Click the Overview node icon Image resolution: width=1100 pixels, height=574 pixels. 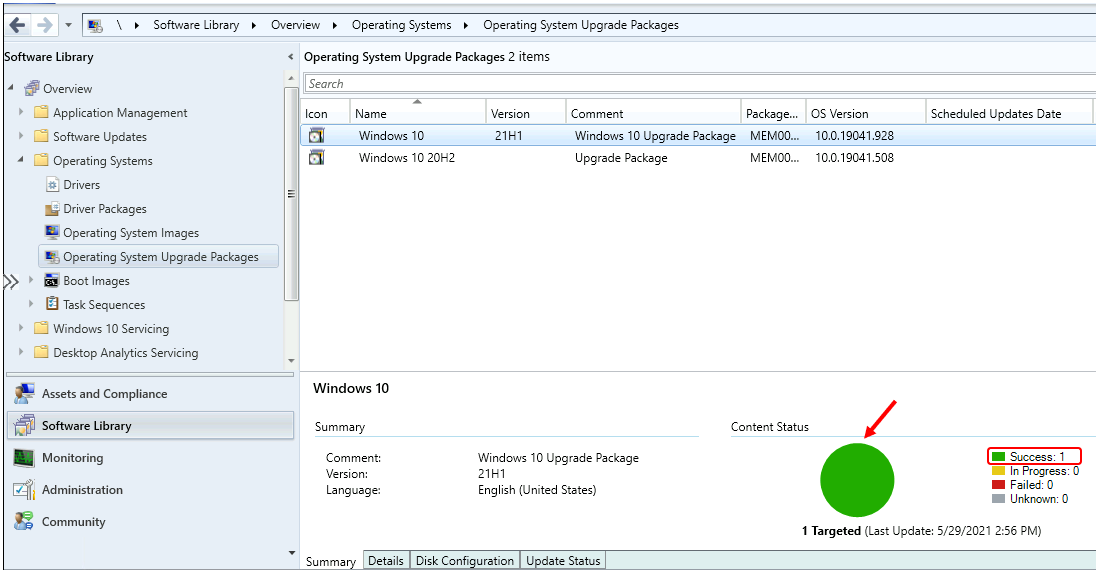[x=32, y=88]
